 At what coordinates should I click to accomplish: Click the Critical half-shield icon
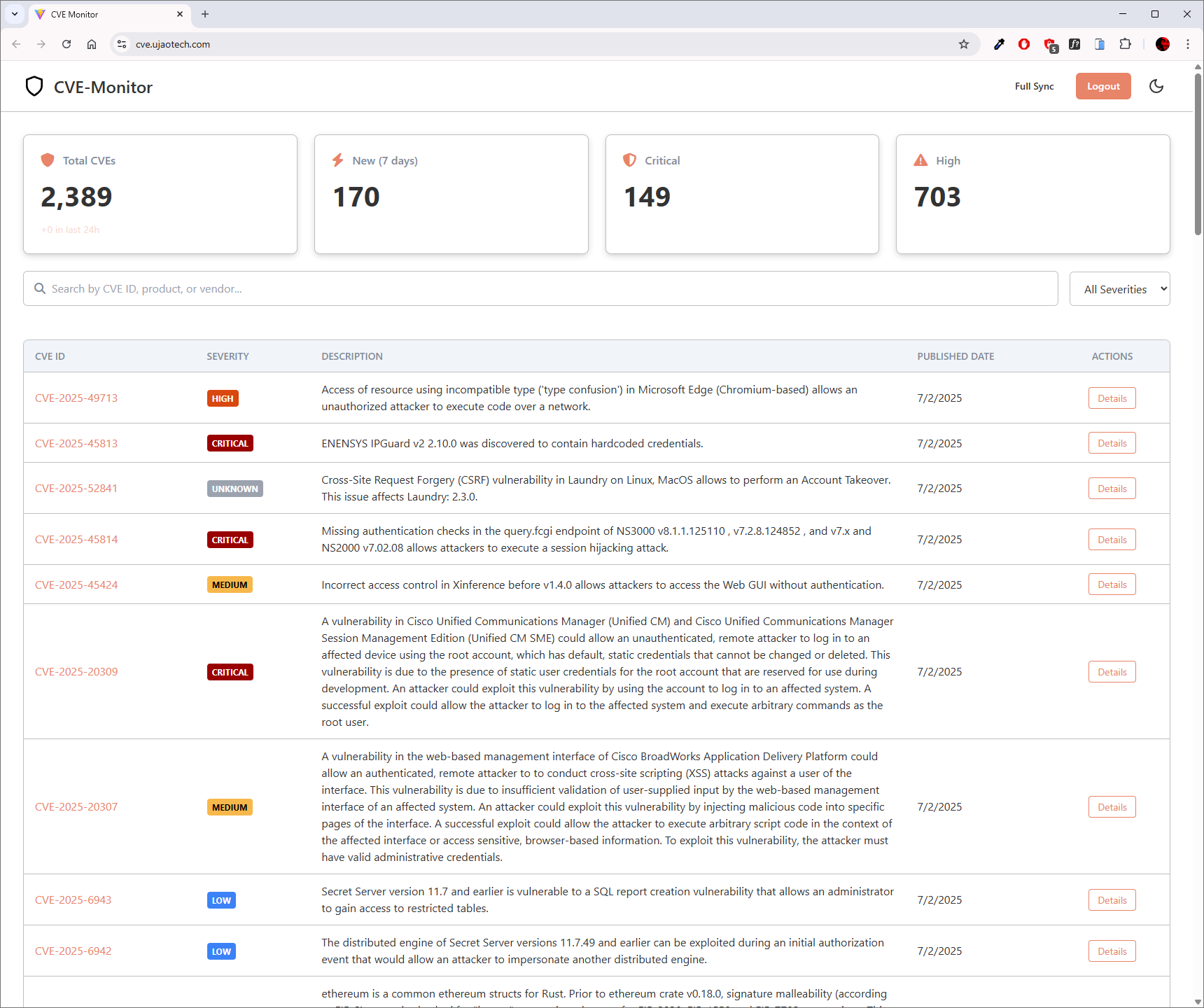coord(629,160)
